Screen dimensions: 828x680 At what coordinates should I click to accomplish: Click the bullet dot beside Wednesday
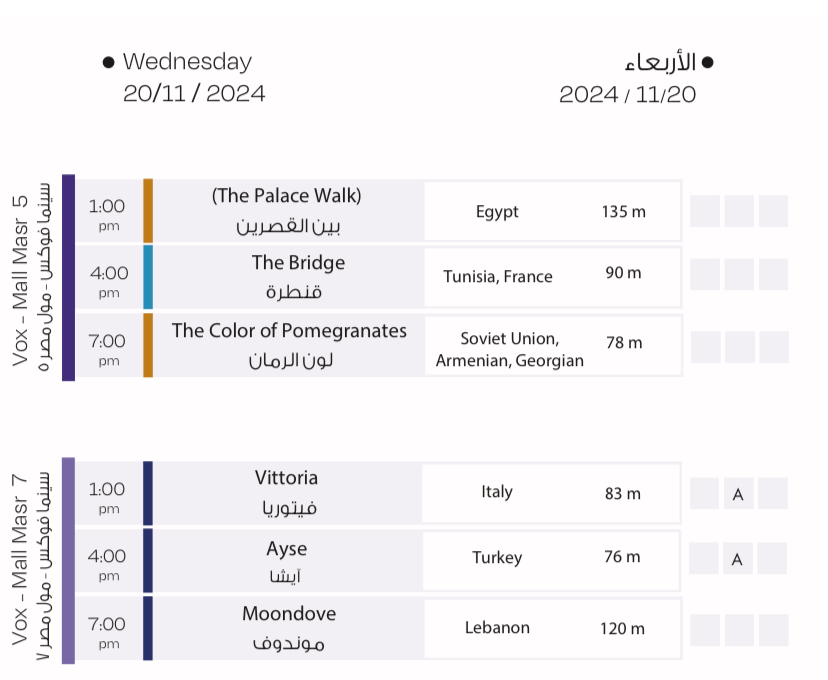tap(108, 62)
